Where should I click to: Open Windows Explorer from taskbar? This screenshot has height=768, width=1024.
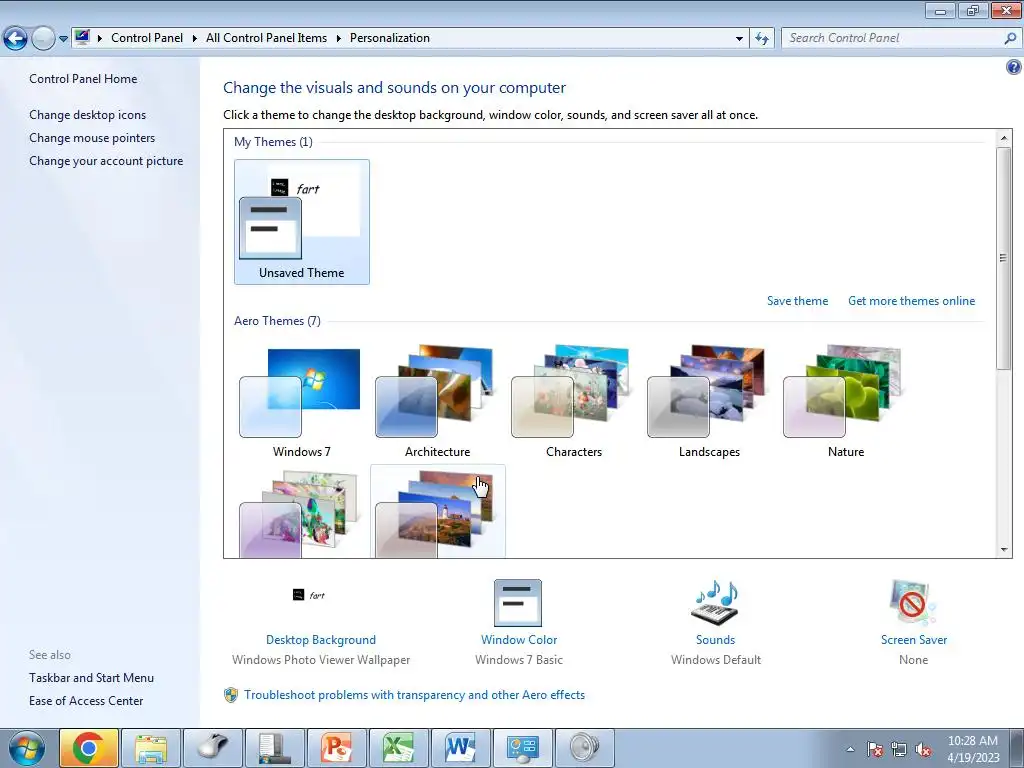(151, 748)
